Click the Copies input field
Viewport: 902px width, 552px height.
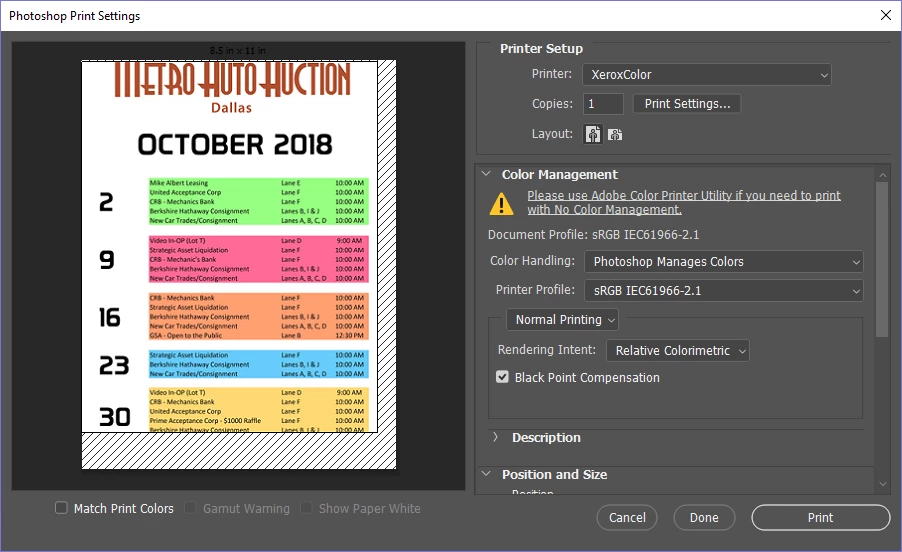(x=603, y=104)
